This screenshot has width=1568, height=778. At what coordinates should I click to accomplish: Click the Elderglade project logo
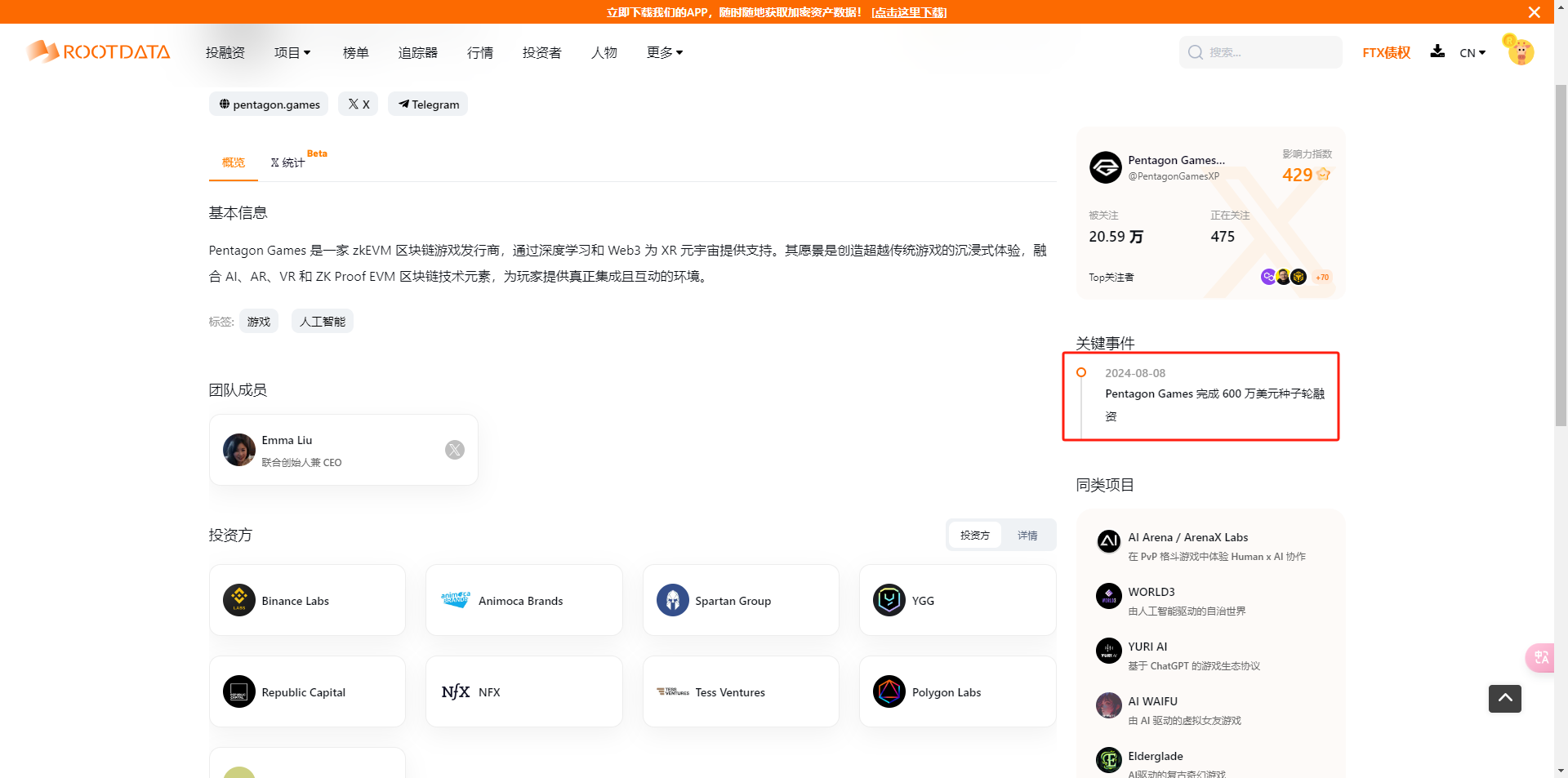coord(1108,759)
